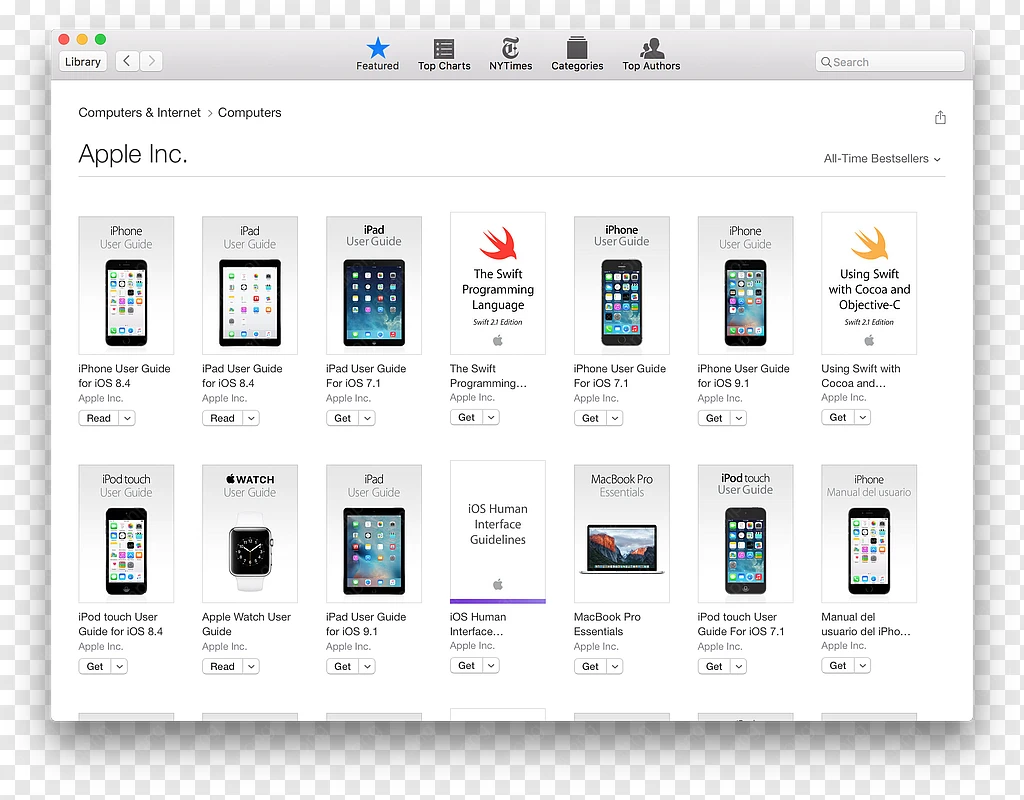Get The Swift Programming book
The image size is (1024, 800).
coord(466,417)
